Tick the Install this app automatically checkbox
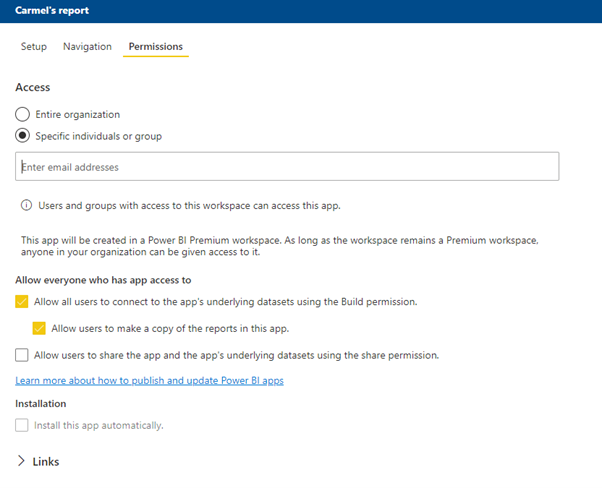The width and height of the screenshot is (602, 488). coord(22,425)
